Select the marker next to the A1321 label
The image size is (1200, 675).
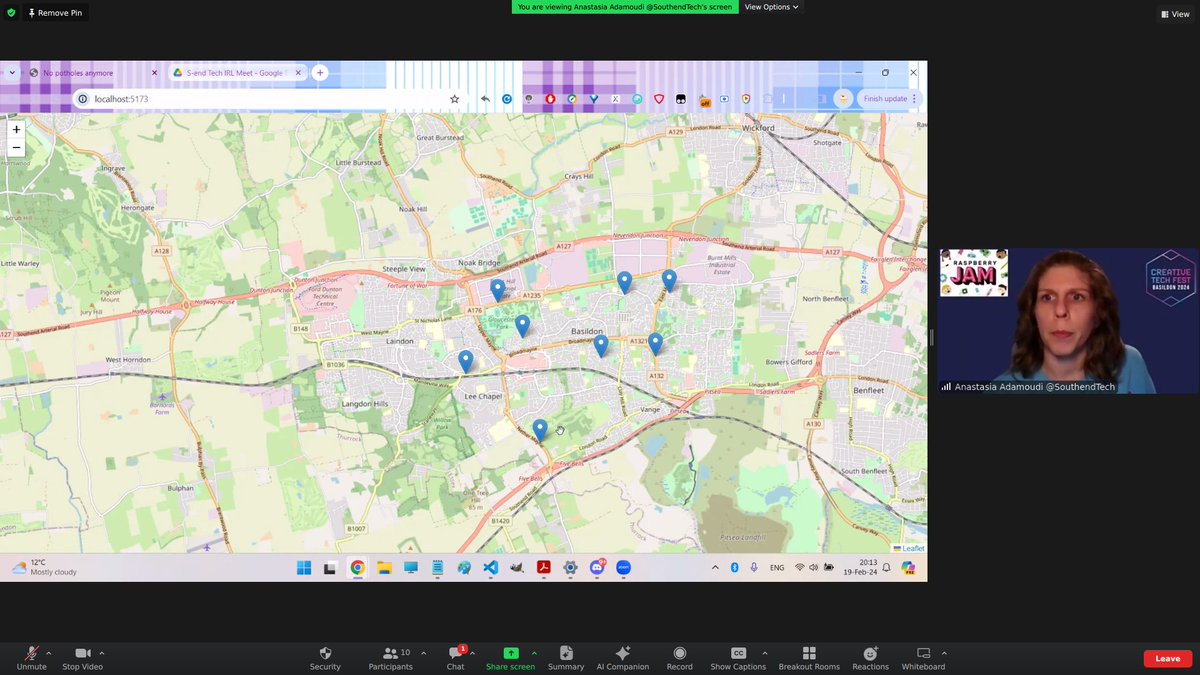[655, 343]
